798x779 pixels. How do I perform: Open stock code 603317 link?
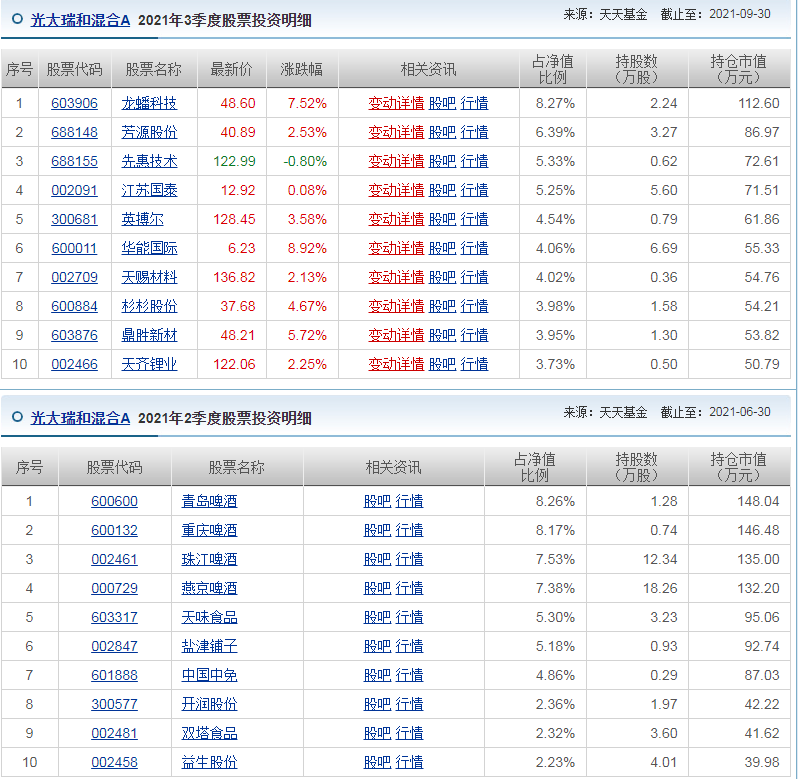[115, 617]
